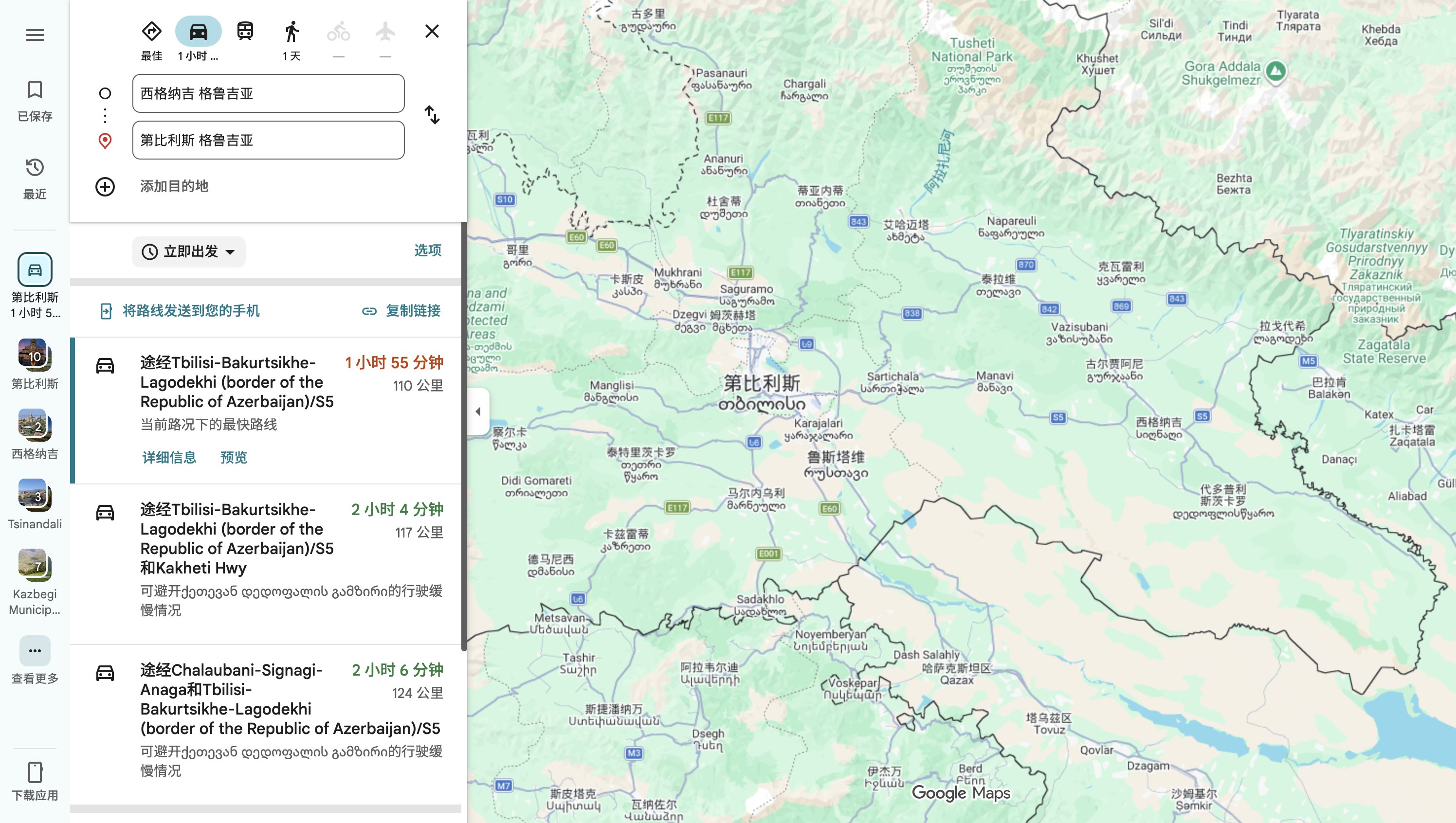
Task: Open the Tsinandali photo thumbnail
Action: [35, 495]
